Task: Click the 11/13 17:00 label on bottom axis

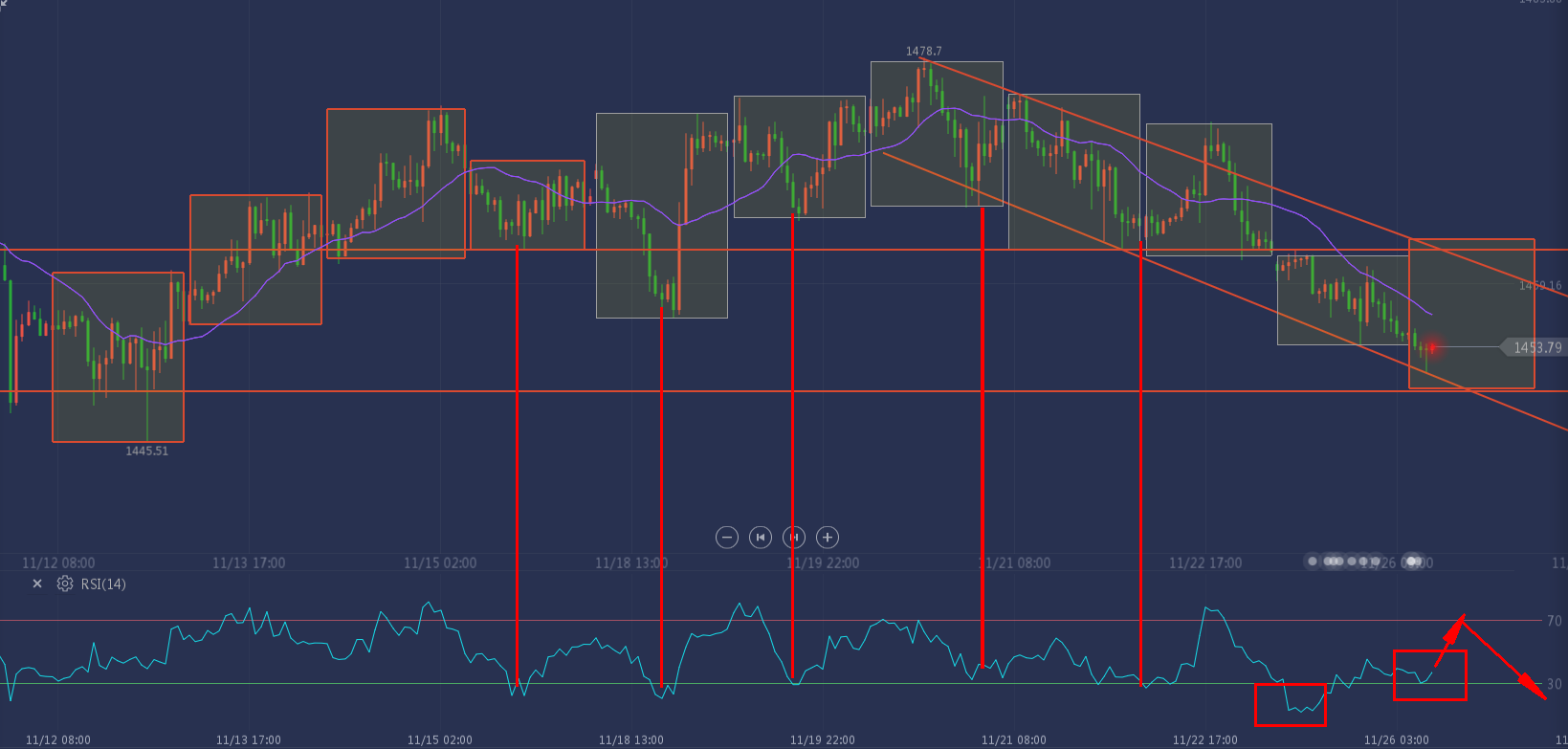Action: 249,739
